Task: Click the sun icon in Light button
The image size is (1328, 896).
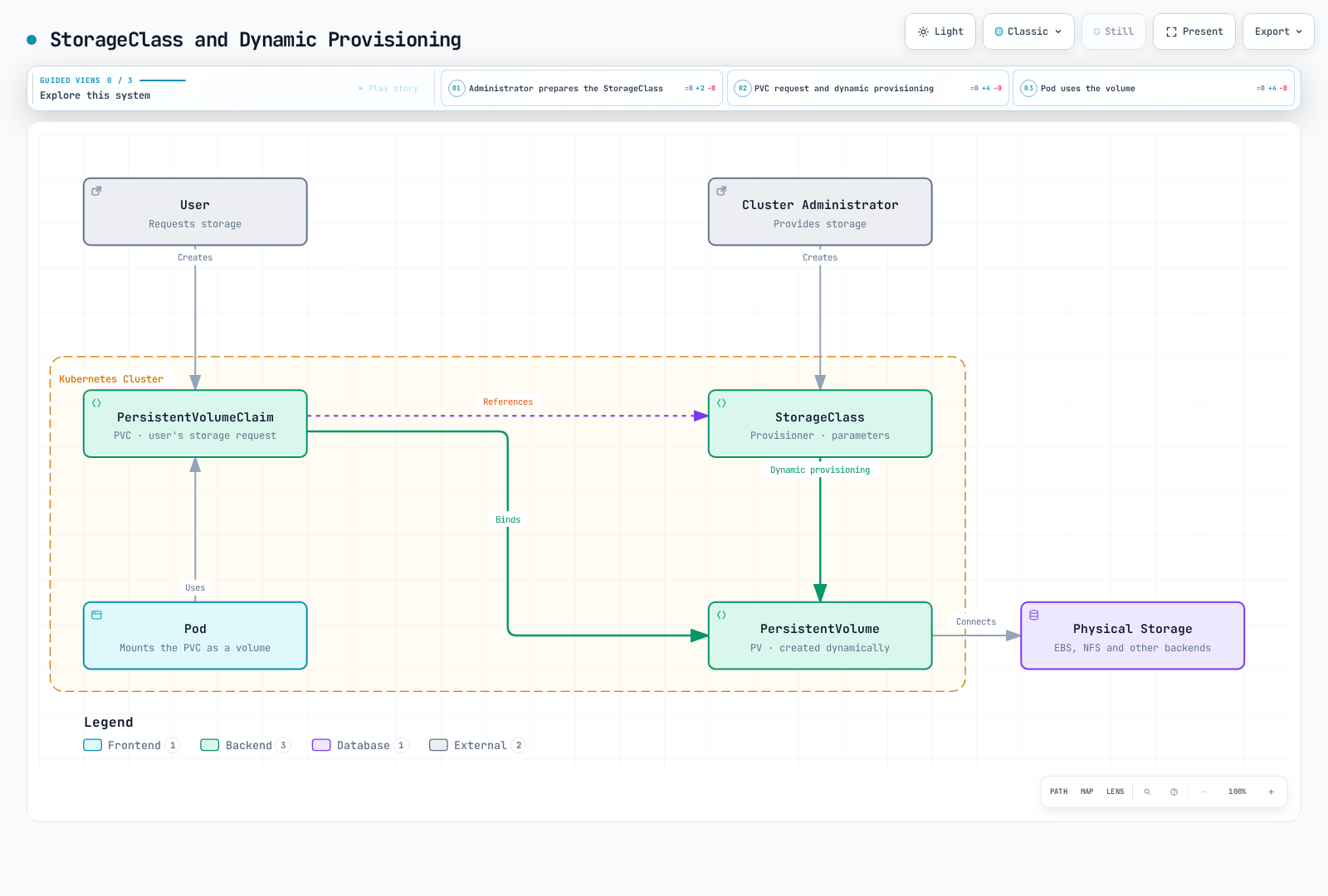Action: (923, 32)
